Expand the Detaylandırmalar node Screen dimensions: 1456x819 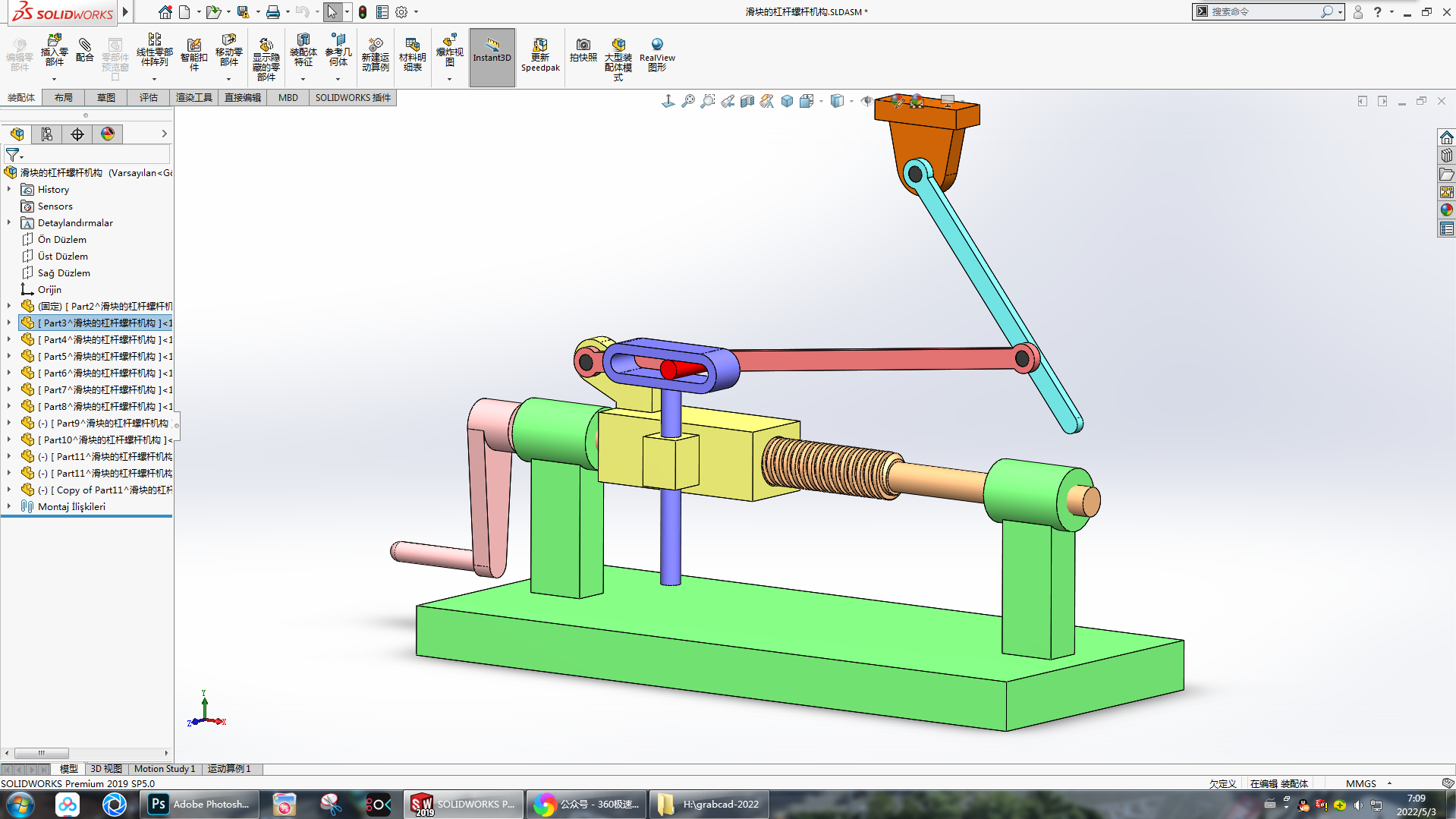coord(9,222)
